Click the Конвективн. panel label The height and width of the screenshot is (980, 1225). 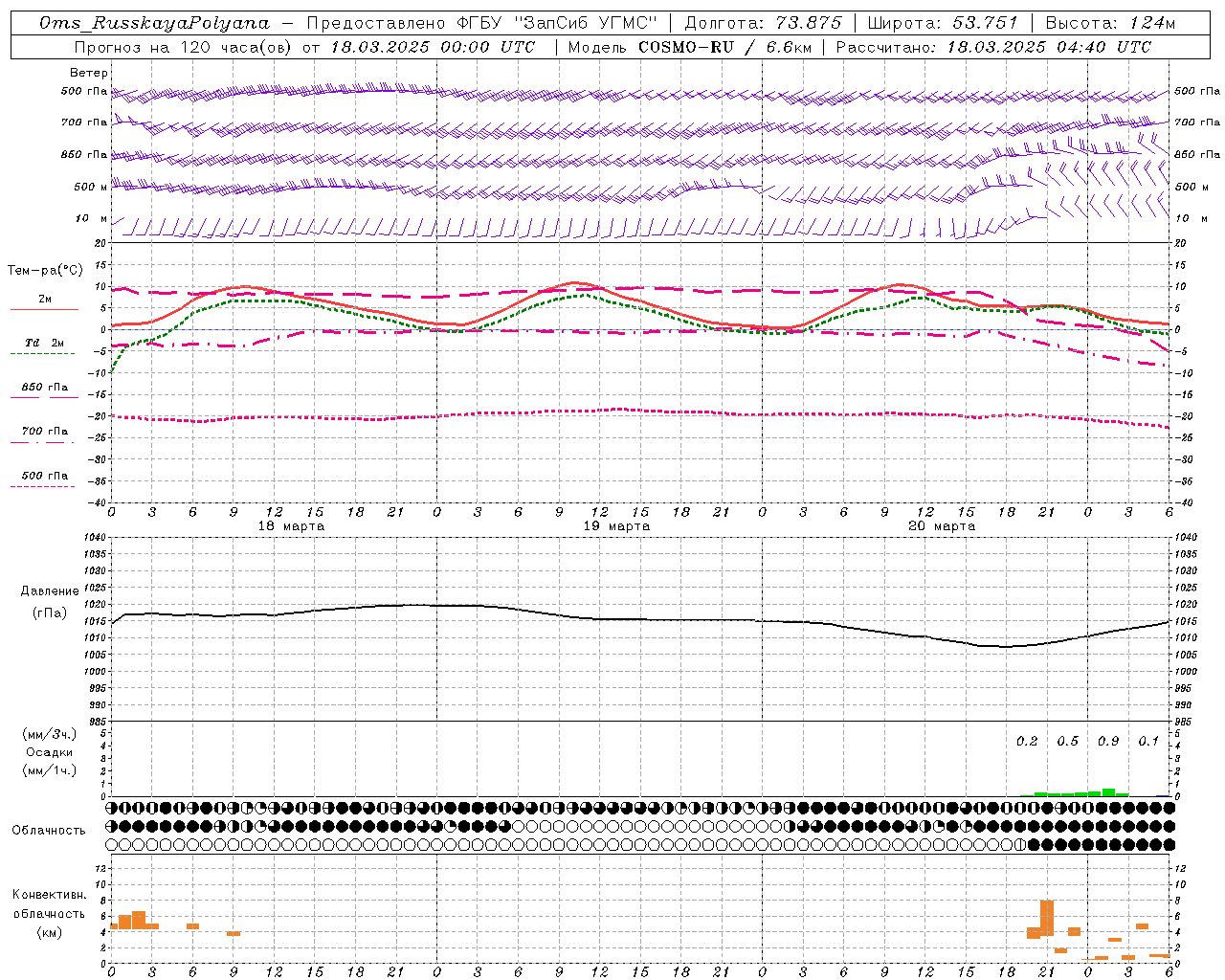click(50, 895)
